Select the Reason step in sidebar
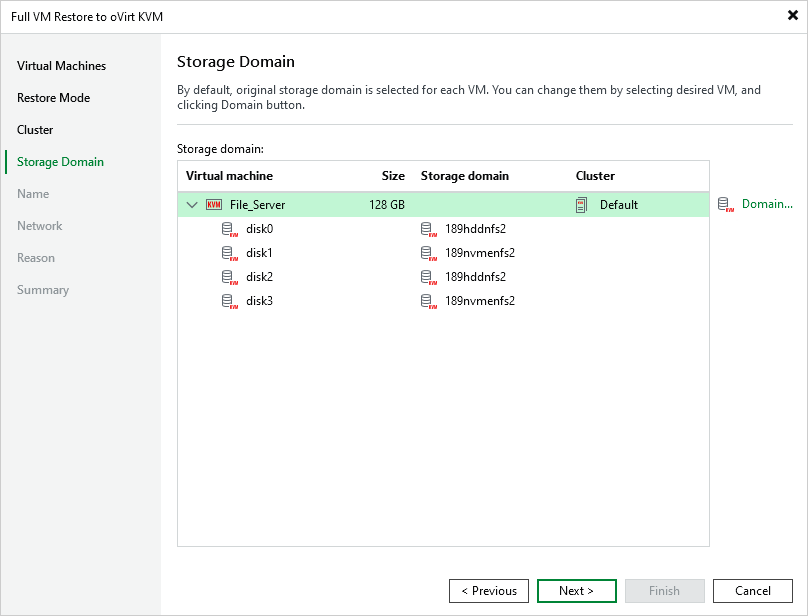 (36, 258)
